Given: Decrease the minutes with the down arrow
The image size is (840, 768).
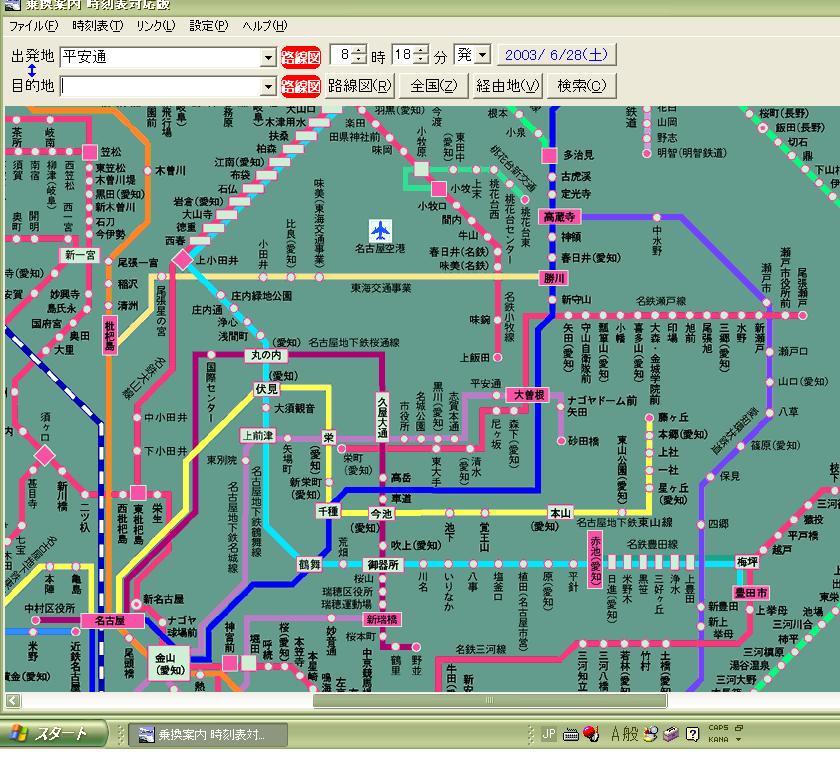Looking at the screenshot, I should coord(422,59).
